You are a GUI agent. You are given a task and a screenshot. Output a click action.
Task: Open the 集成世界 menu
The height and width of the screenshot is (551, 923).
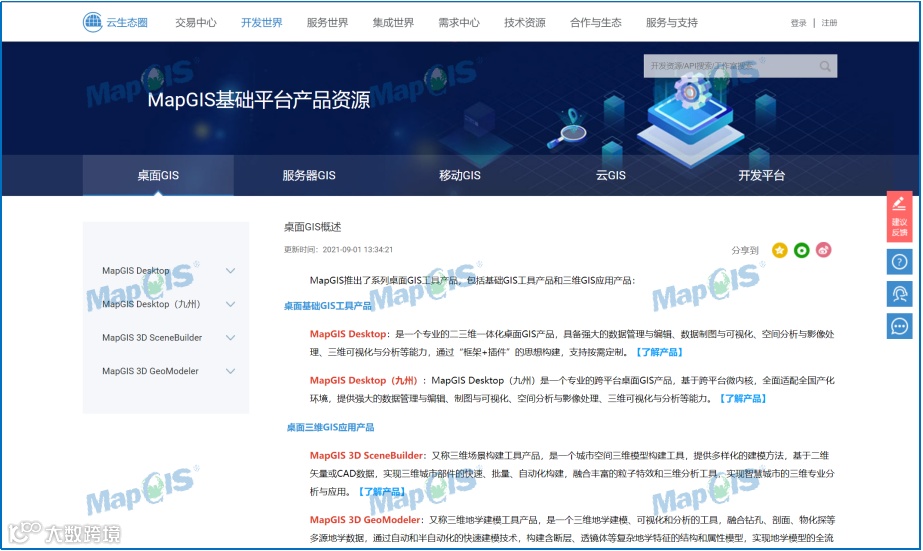(x=393, y=23)
